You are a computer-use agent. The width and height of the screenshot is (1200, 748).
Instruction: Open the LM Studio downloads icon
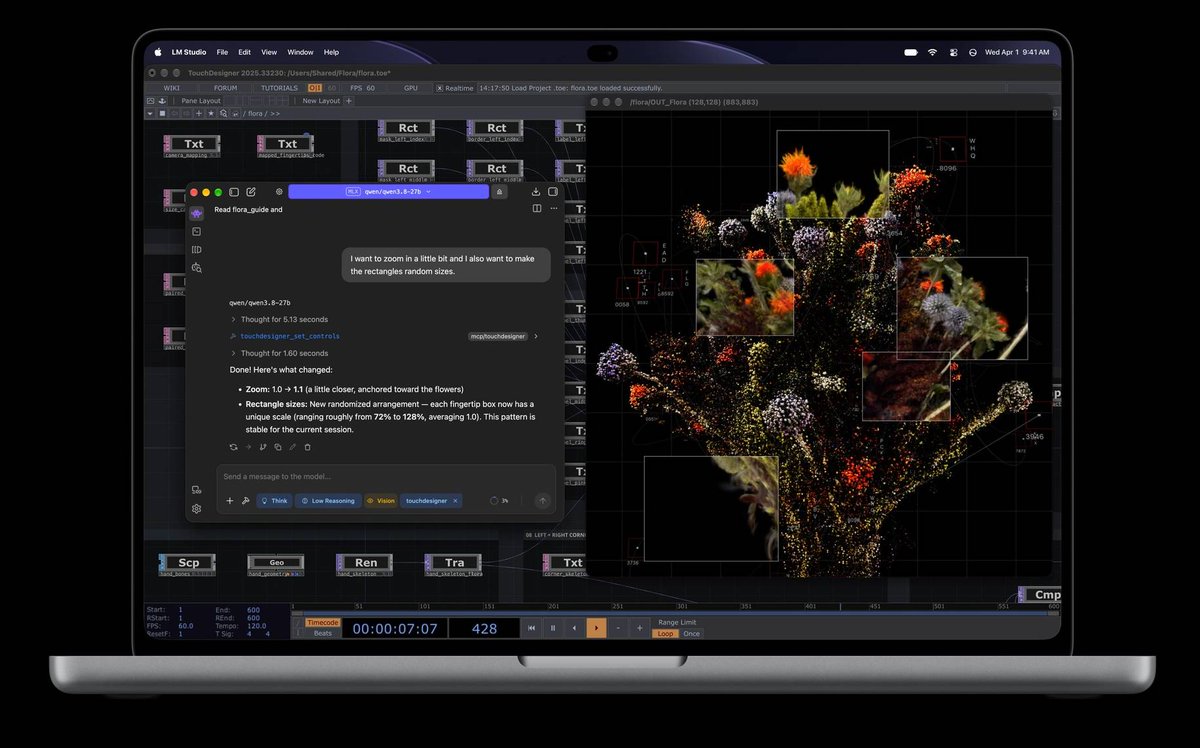pyautogui.click(x=536, y=192)
